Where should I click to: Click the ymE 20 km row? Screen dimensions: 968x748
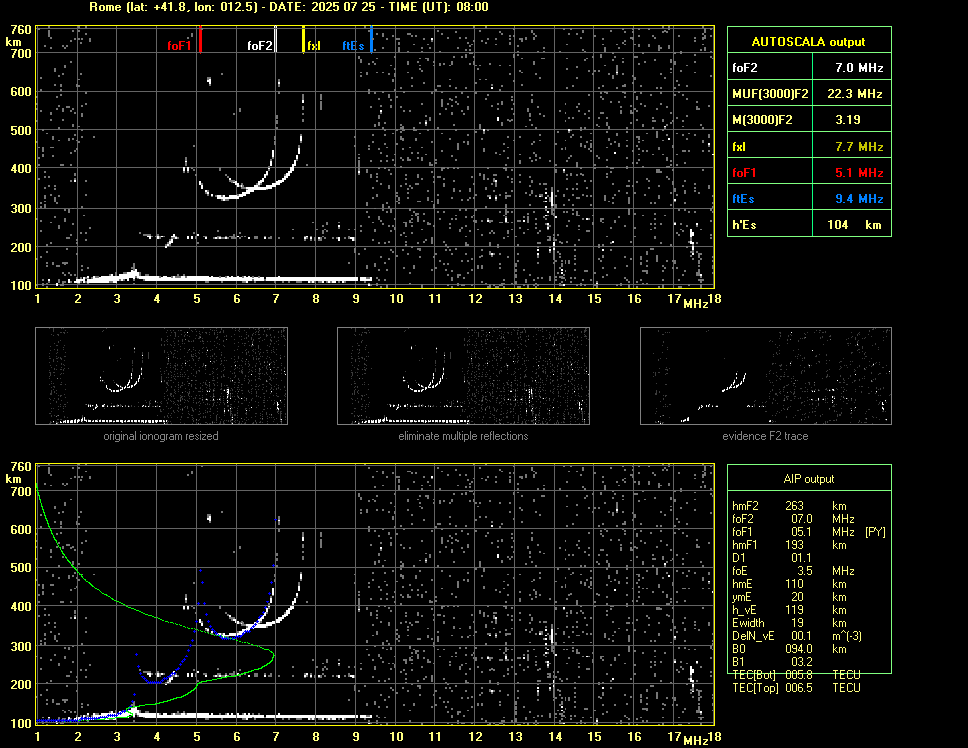tap(789, 597)
